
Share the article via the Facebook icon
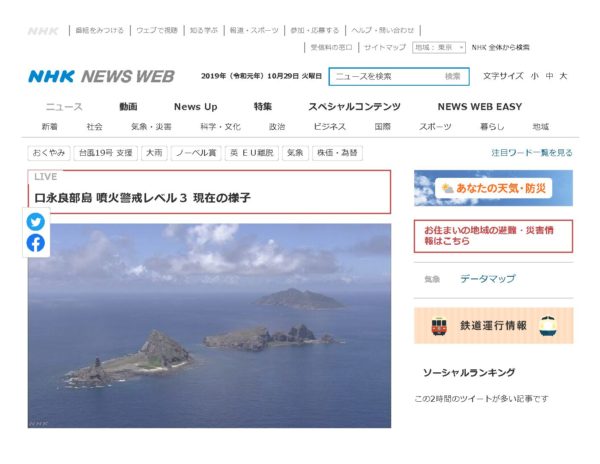[36, 243]
